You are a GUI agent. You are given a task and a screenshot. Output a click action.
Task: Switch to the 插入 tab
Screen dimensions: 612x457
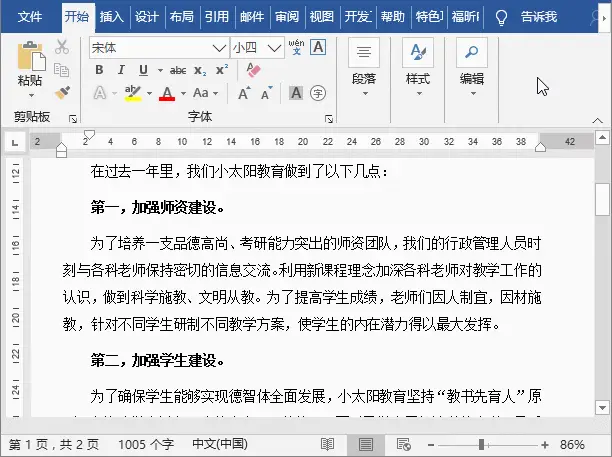coord(112,17)
